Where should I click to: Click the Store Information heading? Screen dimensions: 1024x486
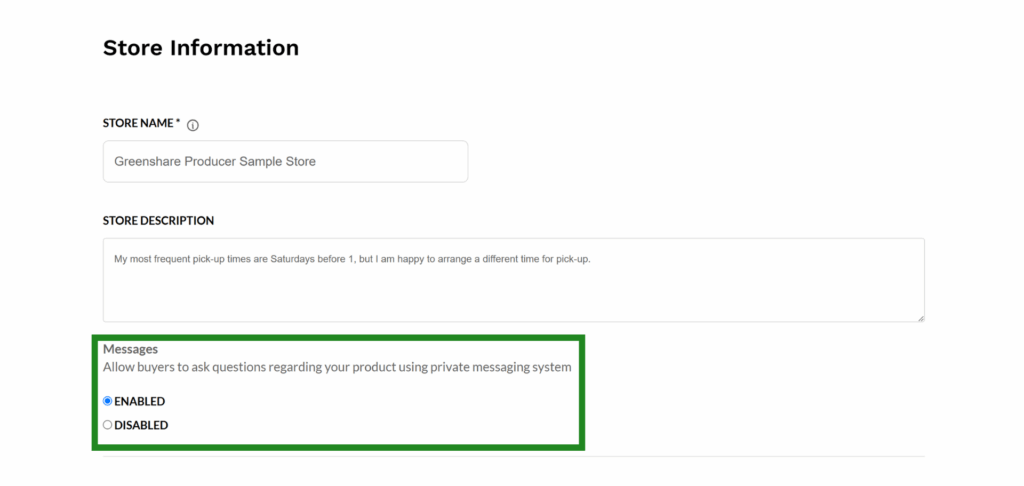coord(201,48)
